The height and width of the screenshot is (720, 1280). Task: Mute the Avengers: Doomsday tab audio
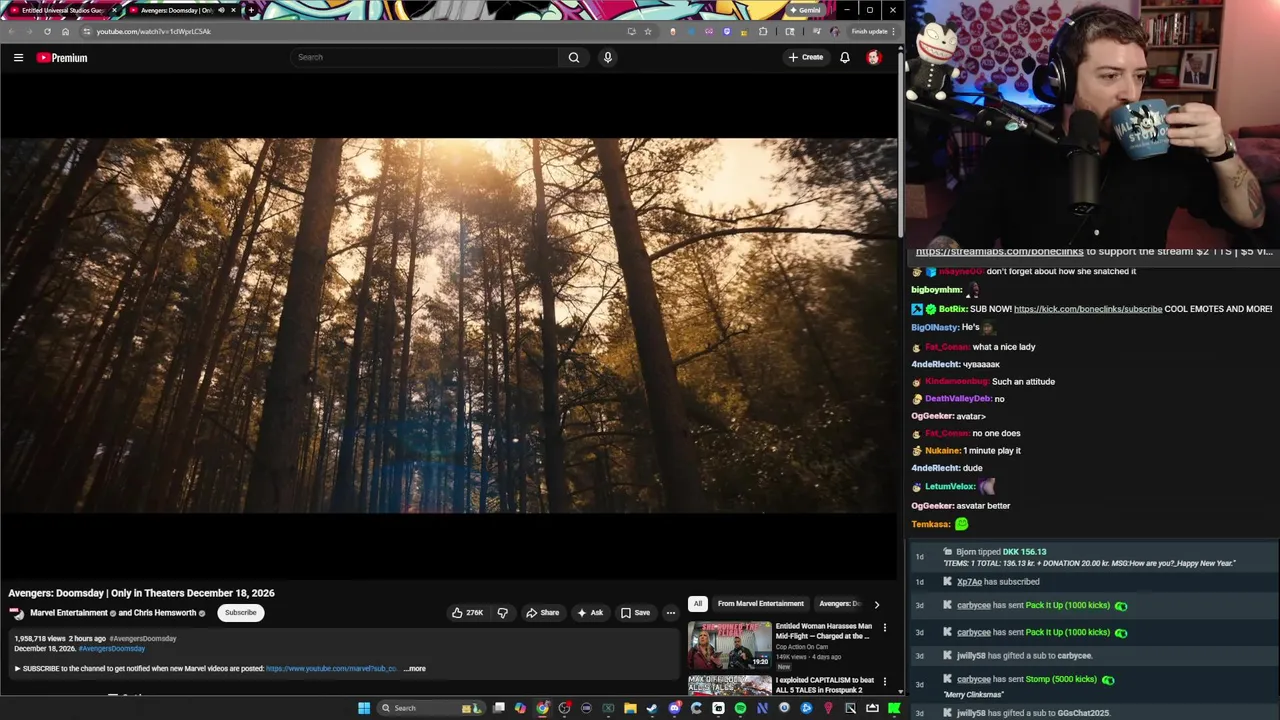(x=221, y=10)
